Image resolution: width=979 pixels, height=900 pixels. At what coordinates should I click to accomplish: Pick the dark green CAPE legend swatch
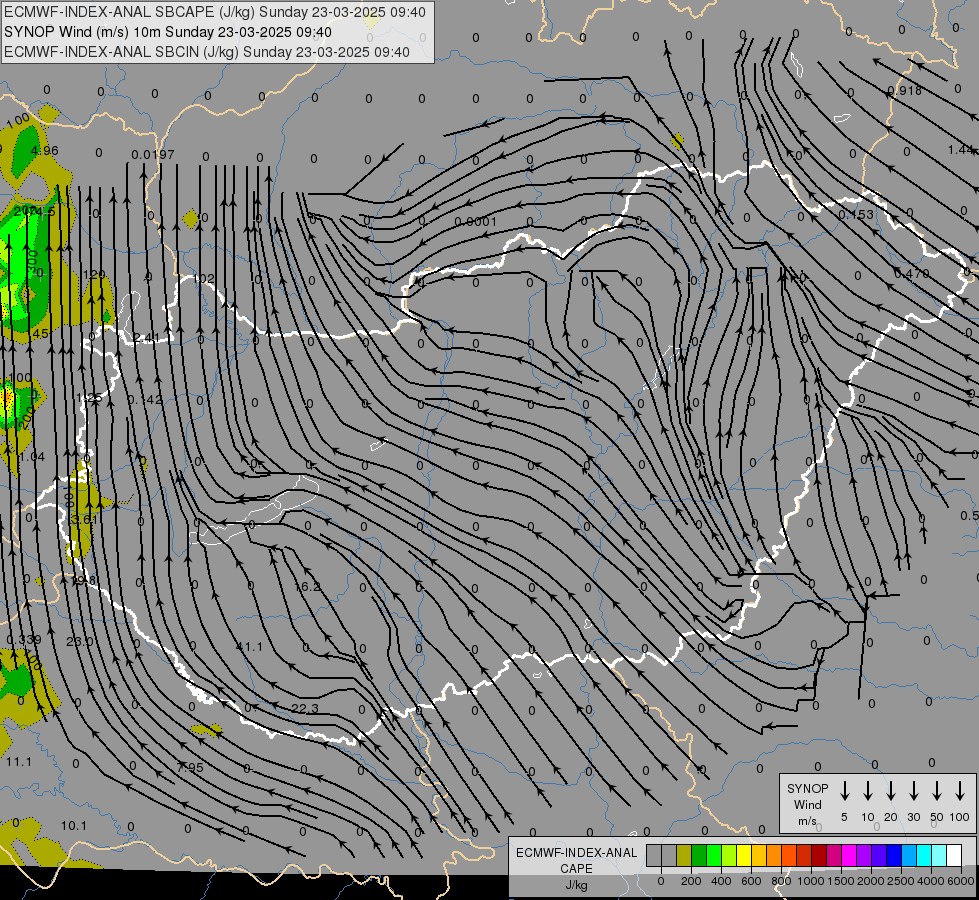699,855
